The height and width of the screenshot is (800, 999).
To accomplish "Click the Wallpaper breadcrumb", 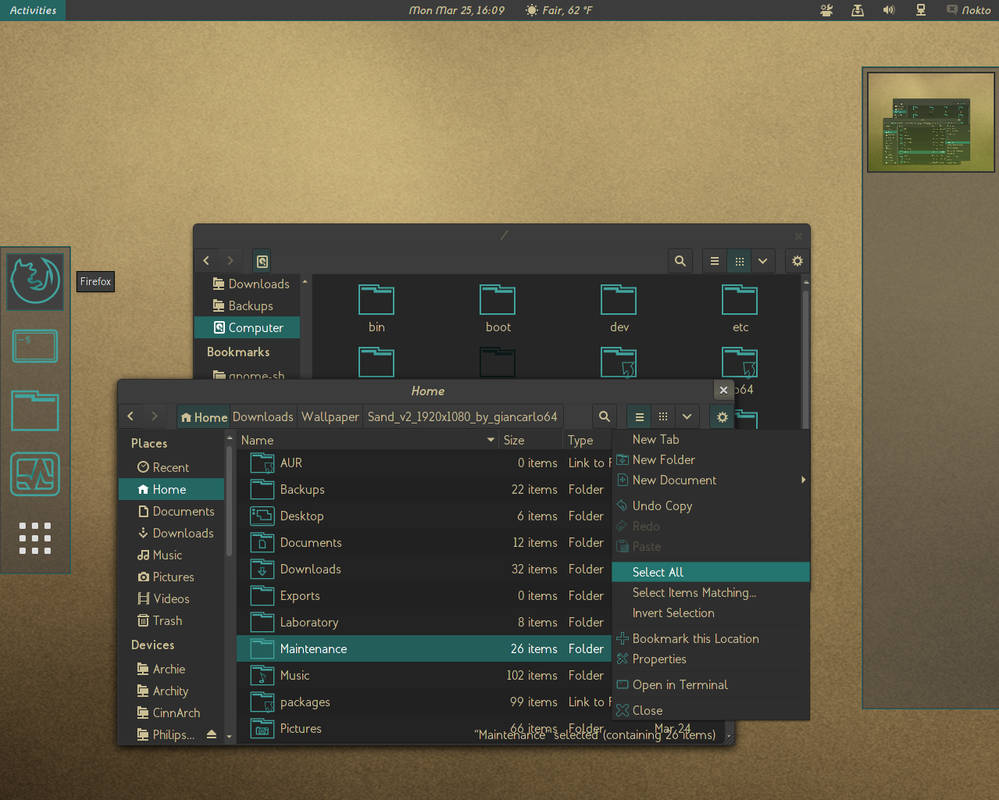I will 330,417.
